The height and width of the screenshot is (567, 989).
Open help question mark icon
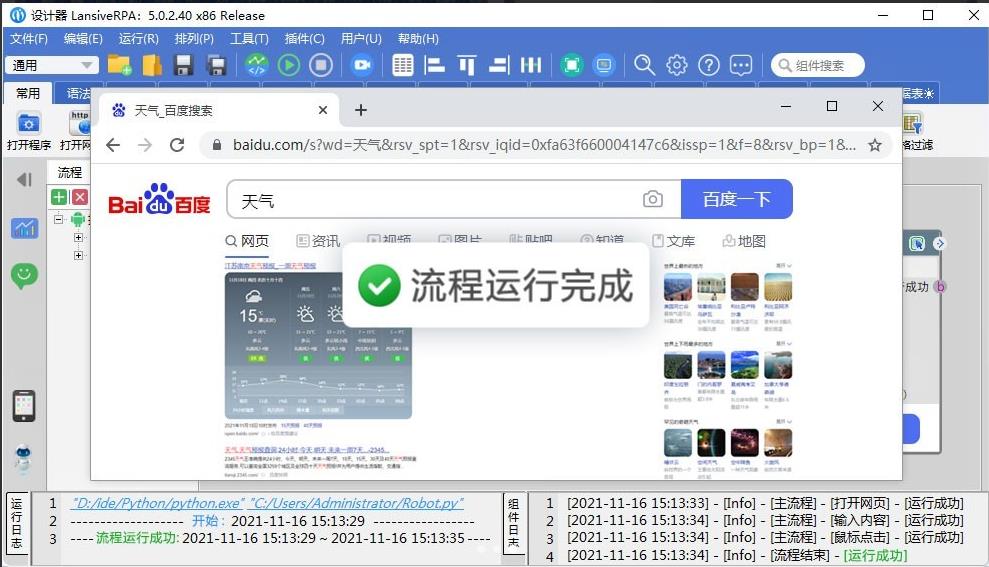pos(709,65)
